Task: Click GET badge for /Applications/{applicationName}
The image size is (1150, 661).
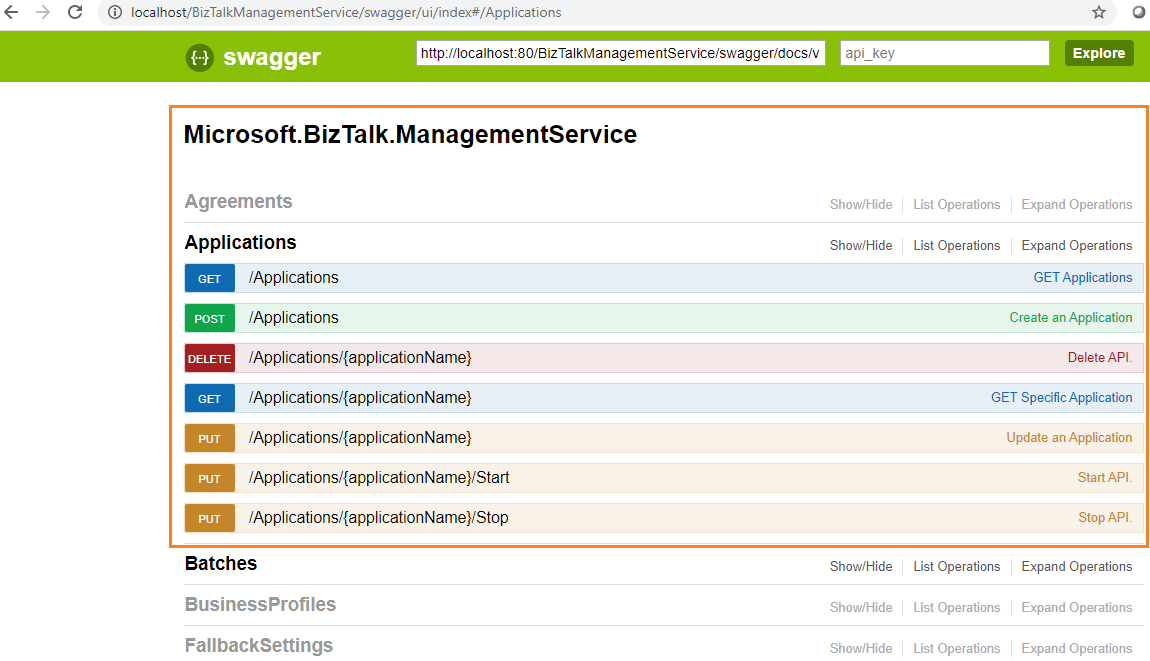Action: tap(210, 398)
